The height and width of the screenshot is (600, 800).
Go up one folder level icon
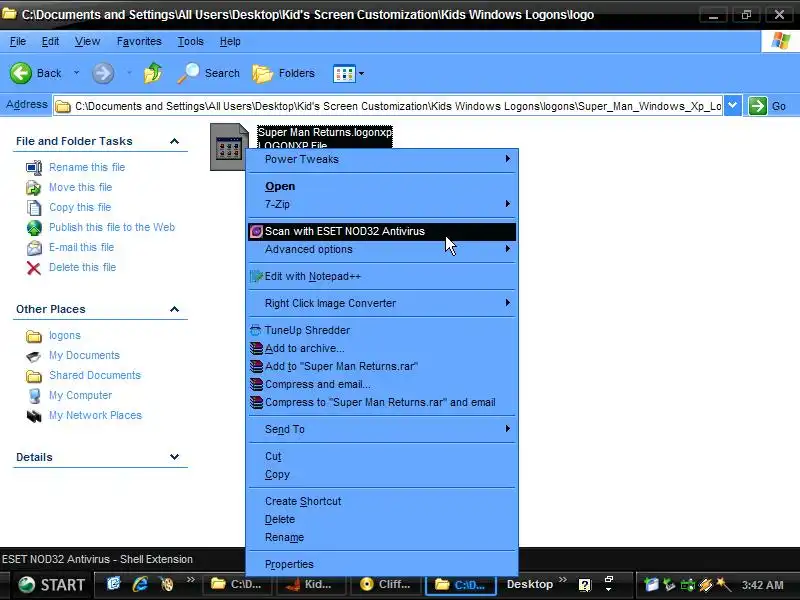click(x=153, y=73)
